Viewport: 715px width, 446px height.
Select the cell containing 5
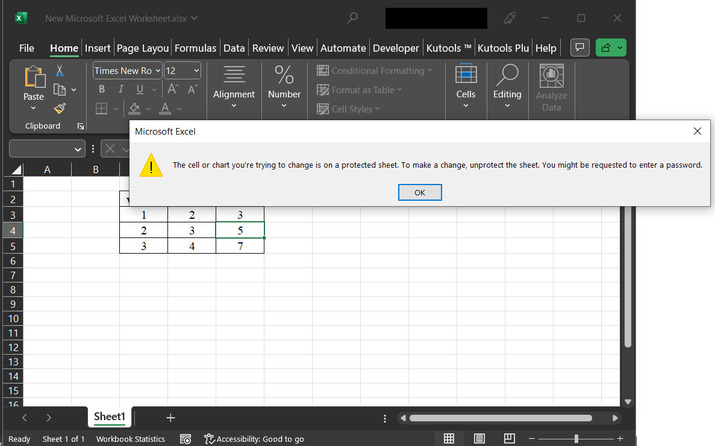click(240, 230)
